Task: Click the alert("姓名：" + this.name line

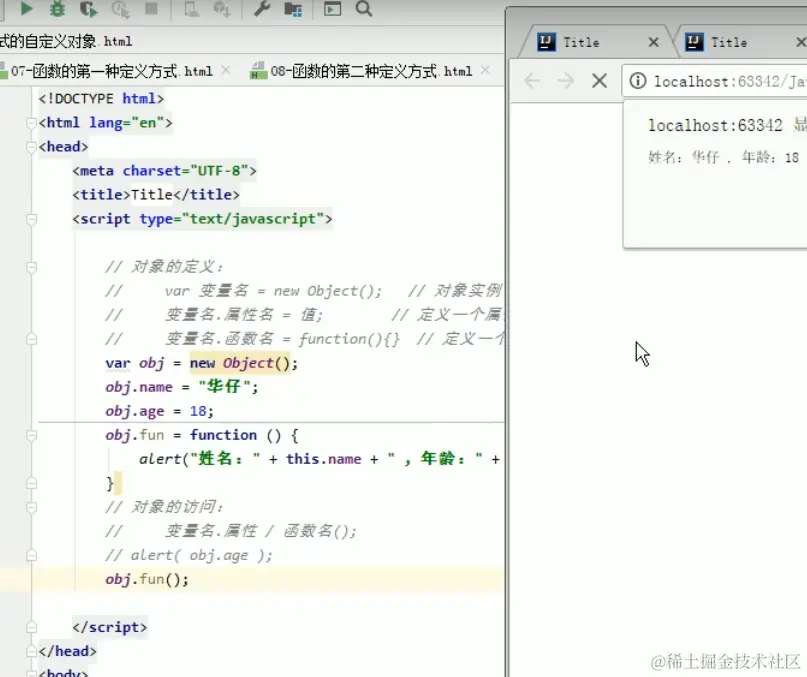Action: pyautogui.click(x=319, y=459)
